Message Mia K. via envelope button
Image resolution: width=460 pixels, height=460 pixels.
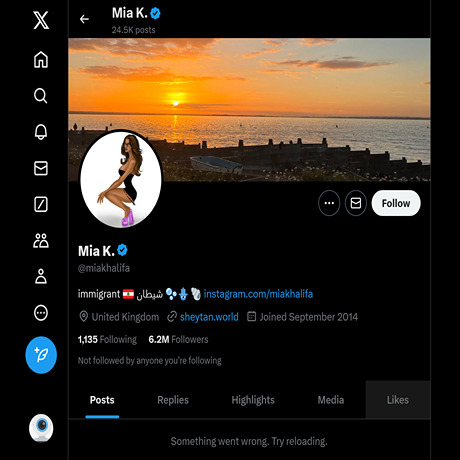pyautogui.click(x=356, y=203)
